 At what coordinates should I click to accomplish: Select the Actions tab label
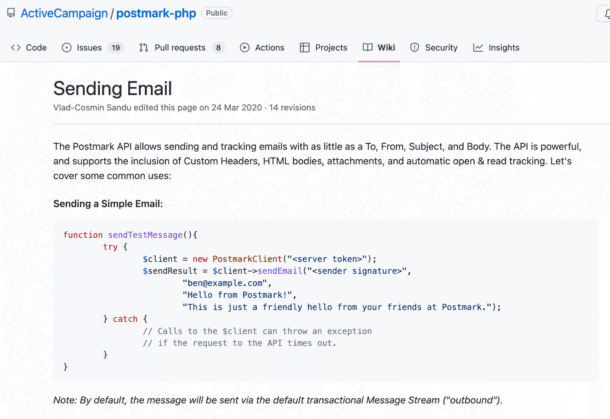point(269,47)
